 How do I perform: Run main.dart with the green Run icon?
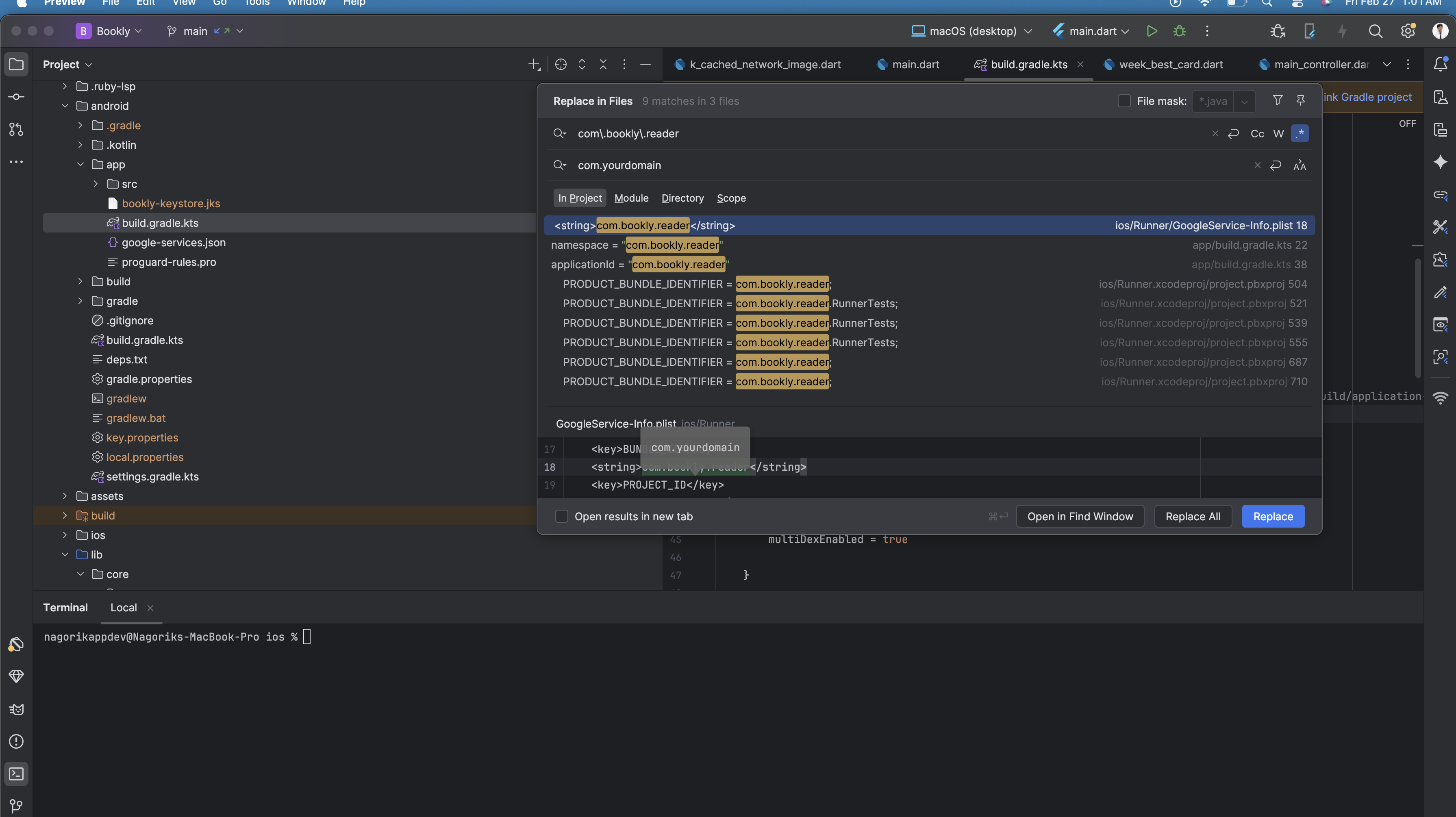tap(1152, 31)
